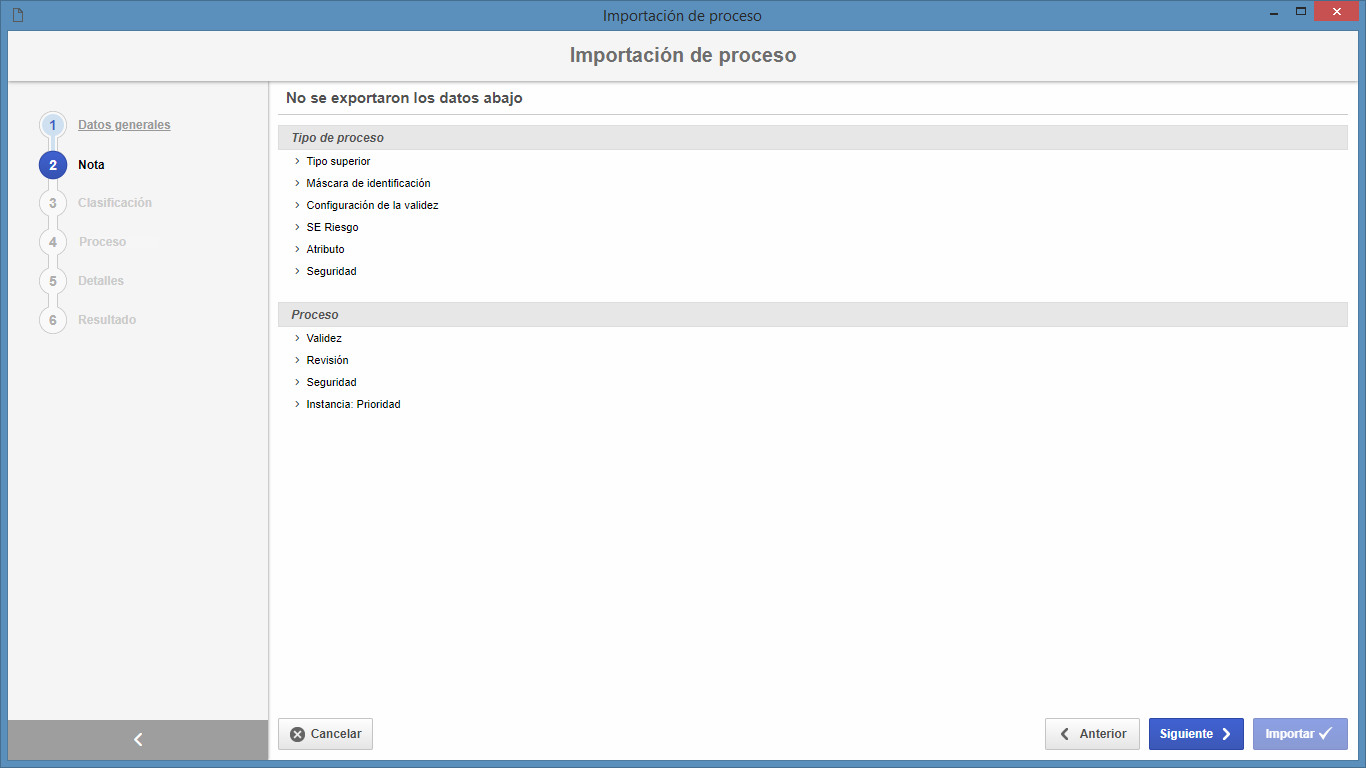Viewport: 1366px width, 768px height.
Task: Expand the Instancia: Prioridad chevron
Action: (297, 404)
